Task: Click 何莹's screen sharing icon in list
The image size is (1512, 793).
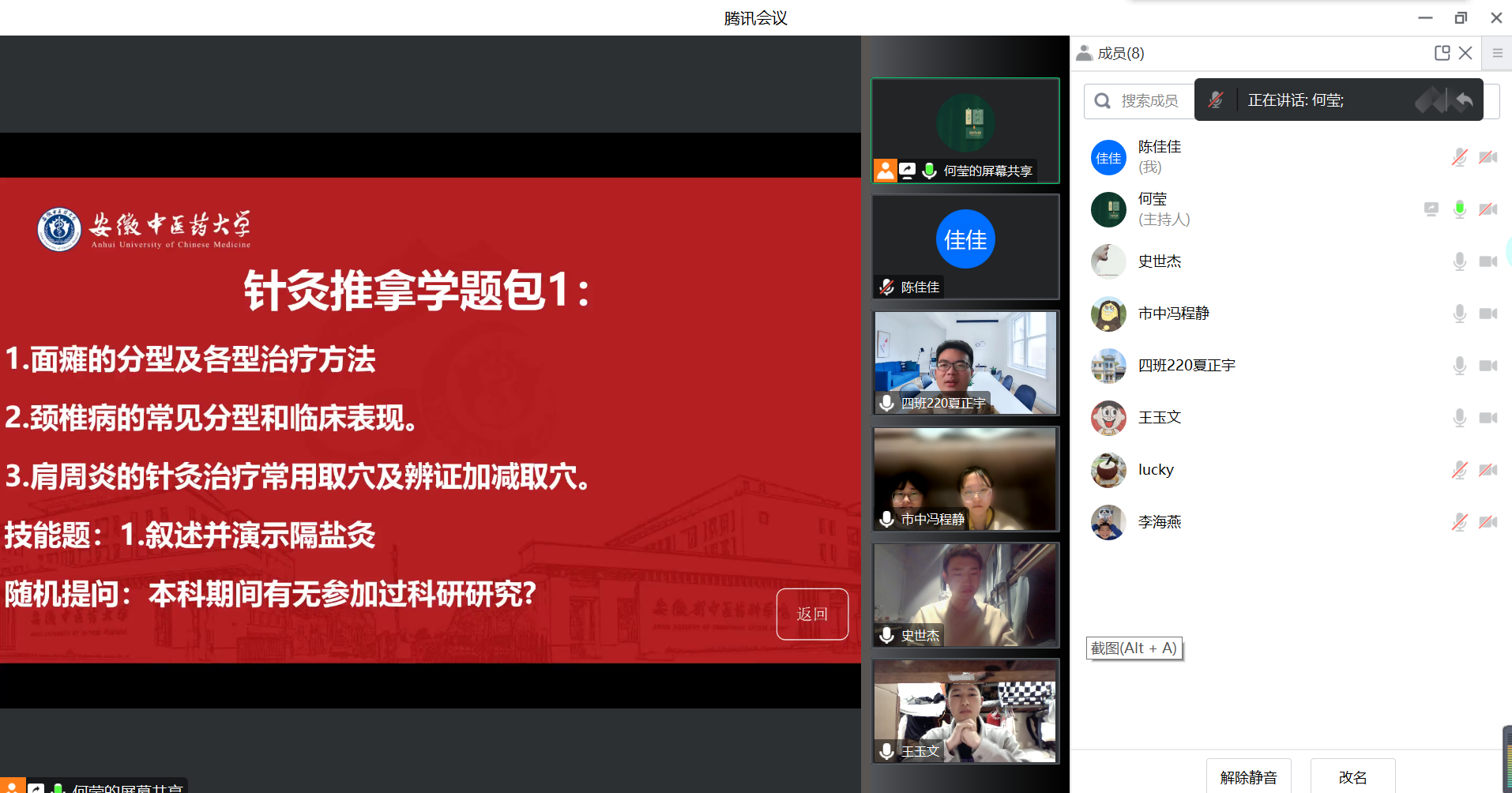Action: point(1431,209)
